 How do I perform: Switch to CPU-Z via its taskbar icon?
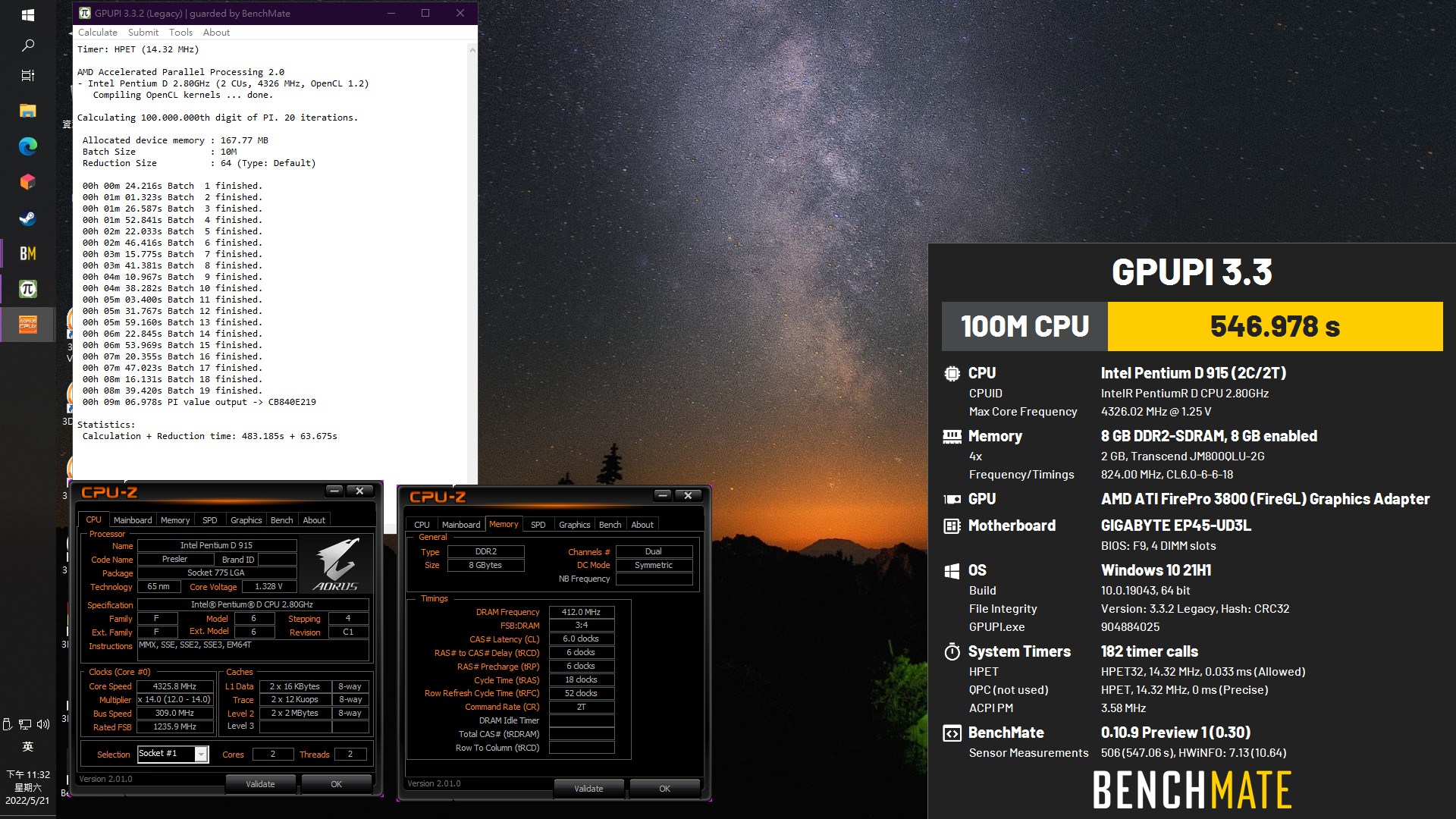(28, 325)
